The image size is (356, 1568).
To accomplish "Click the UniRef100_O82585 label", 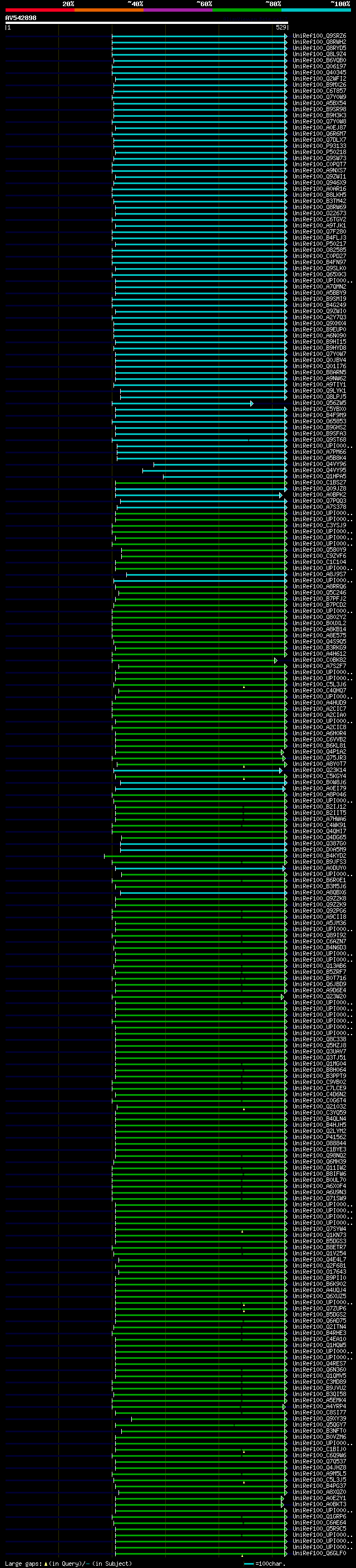I will click(x=319, y=250).
